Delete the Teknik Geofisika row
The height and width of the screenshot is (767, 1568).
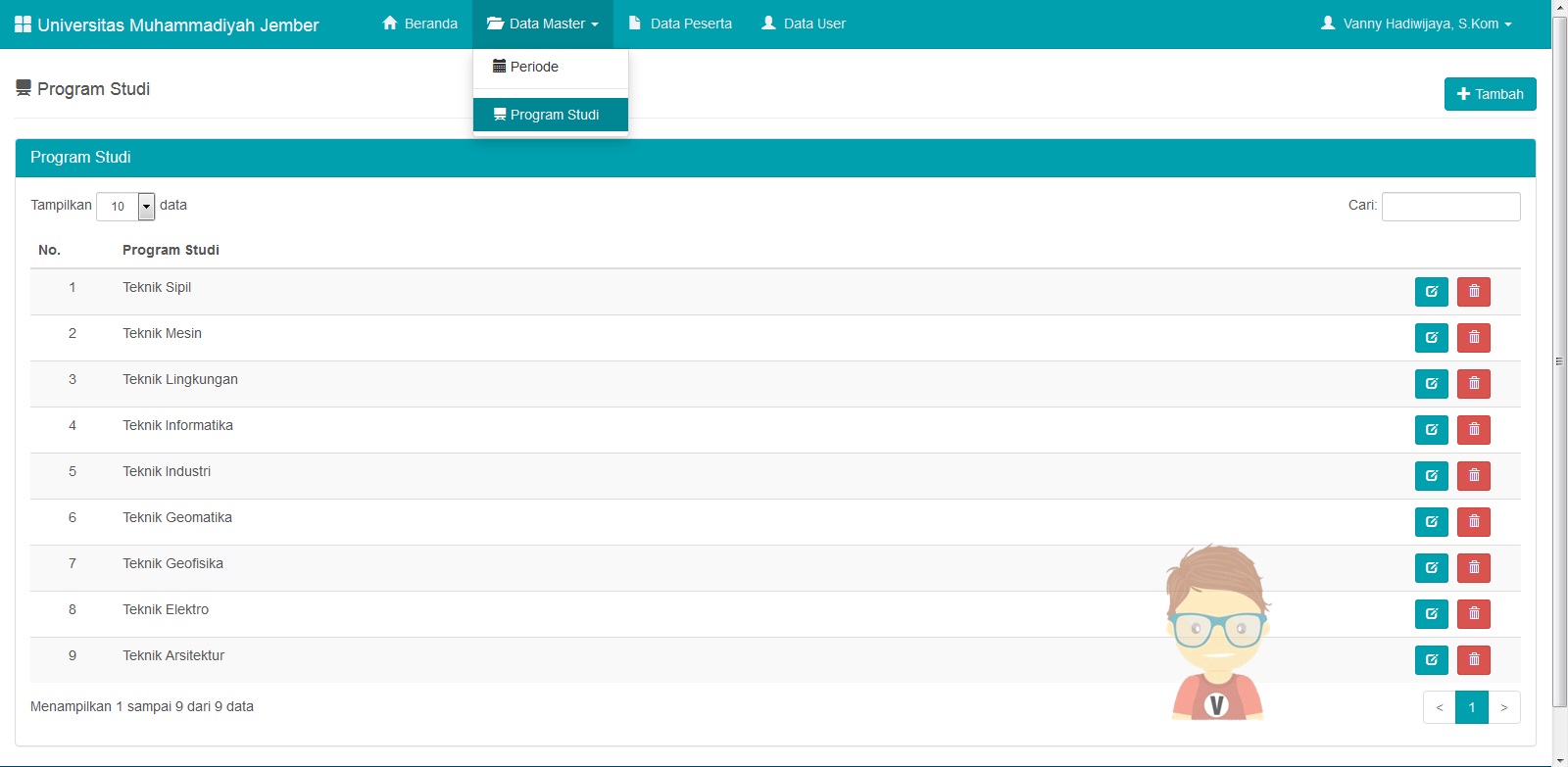[1474, 568]
